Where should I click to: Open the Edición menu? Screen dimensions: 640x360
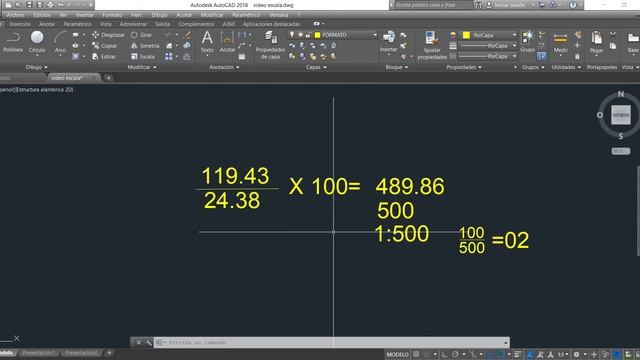click(42, 15)
